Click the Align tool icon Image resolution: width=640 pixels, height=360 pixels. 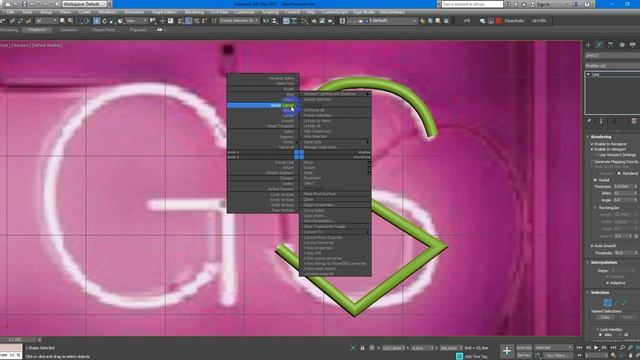coord(275,21)
